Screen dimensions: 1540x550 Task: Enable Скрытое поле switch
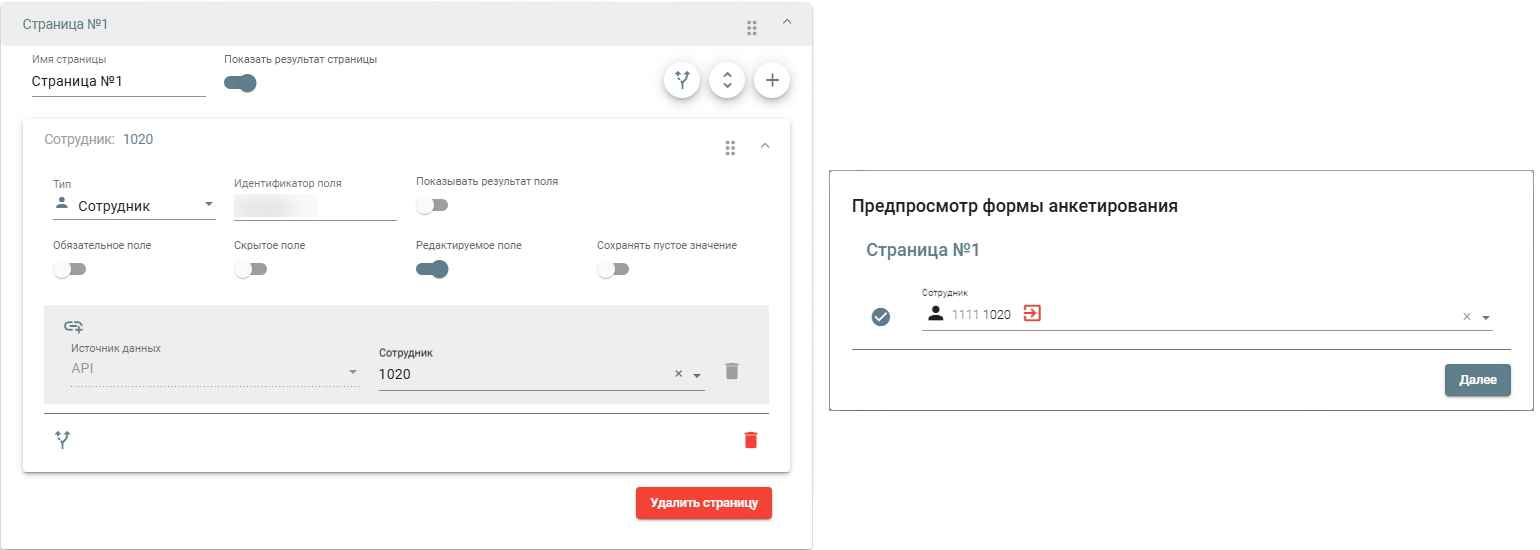coord(250,269)
